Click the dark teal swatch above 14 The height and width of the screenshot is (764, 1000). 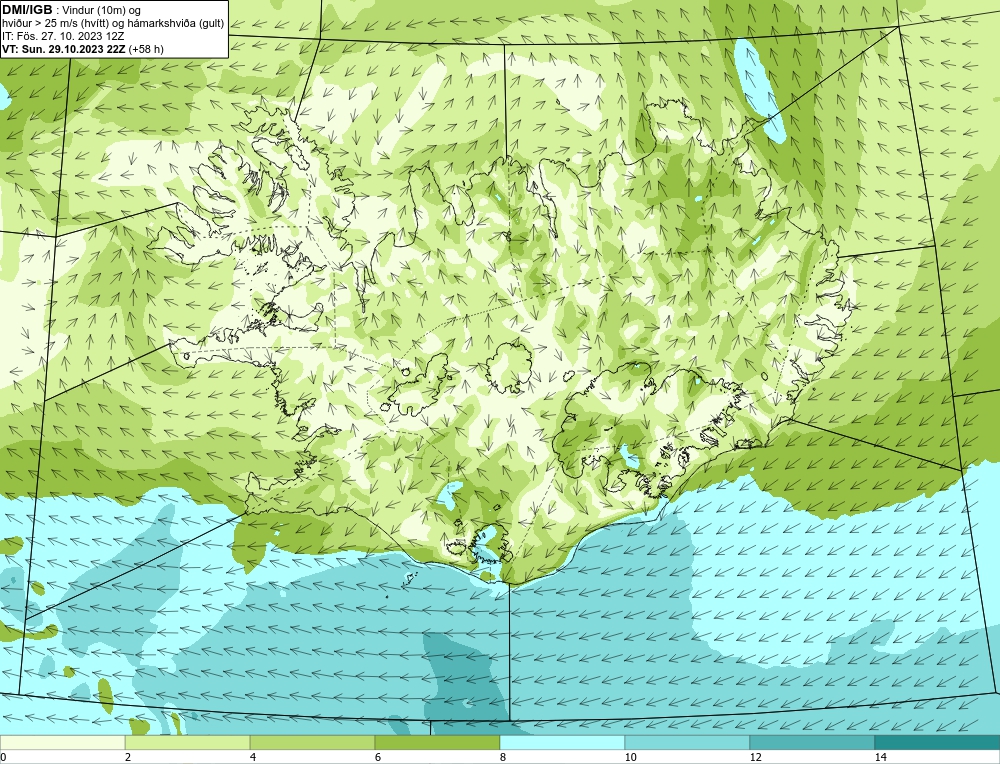pyautogui.click(x=937, y=742)
